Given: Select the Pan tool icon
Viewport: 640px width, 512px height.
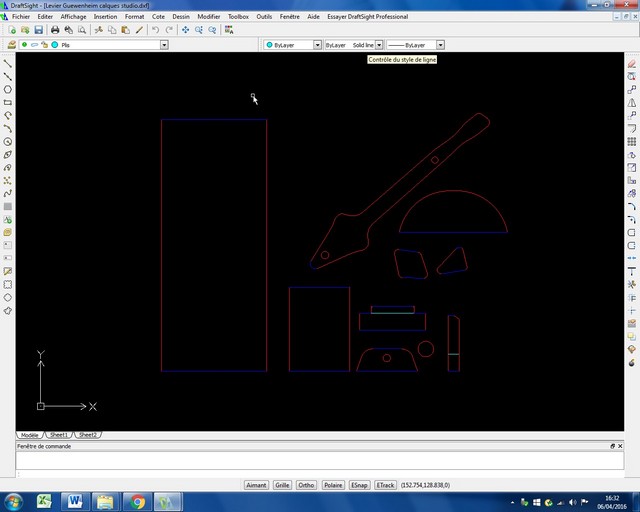Looking at the screenshot, I should [185, 30].
